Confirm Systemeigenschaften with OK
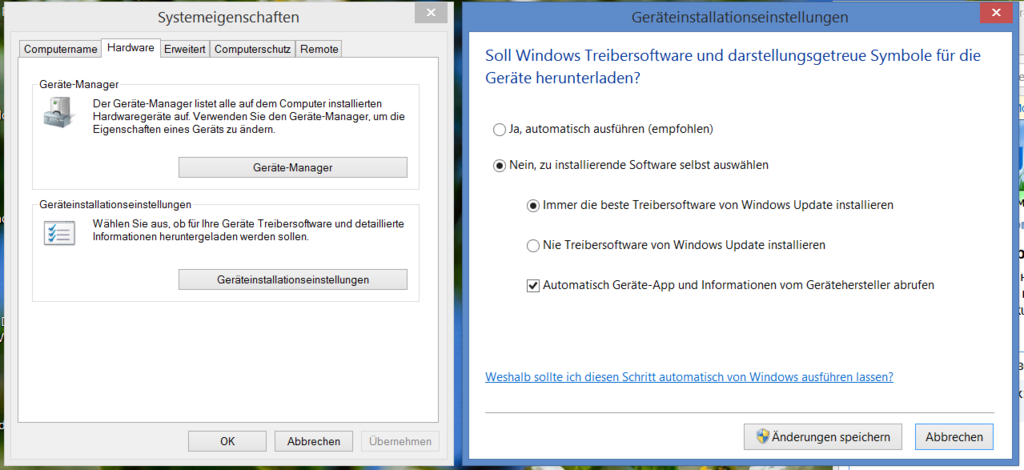 click(227, 441)
